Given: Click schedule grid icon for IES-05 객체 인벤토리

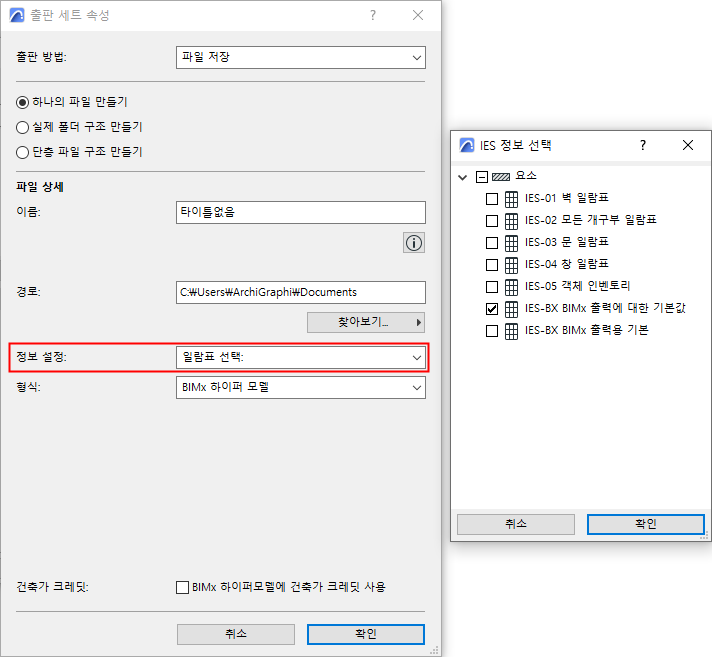Looking at the screenshot, I should (x=511, y=287).
